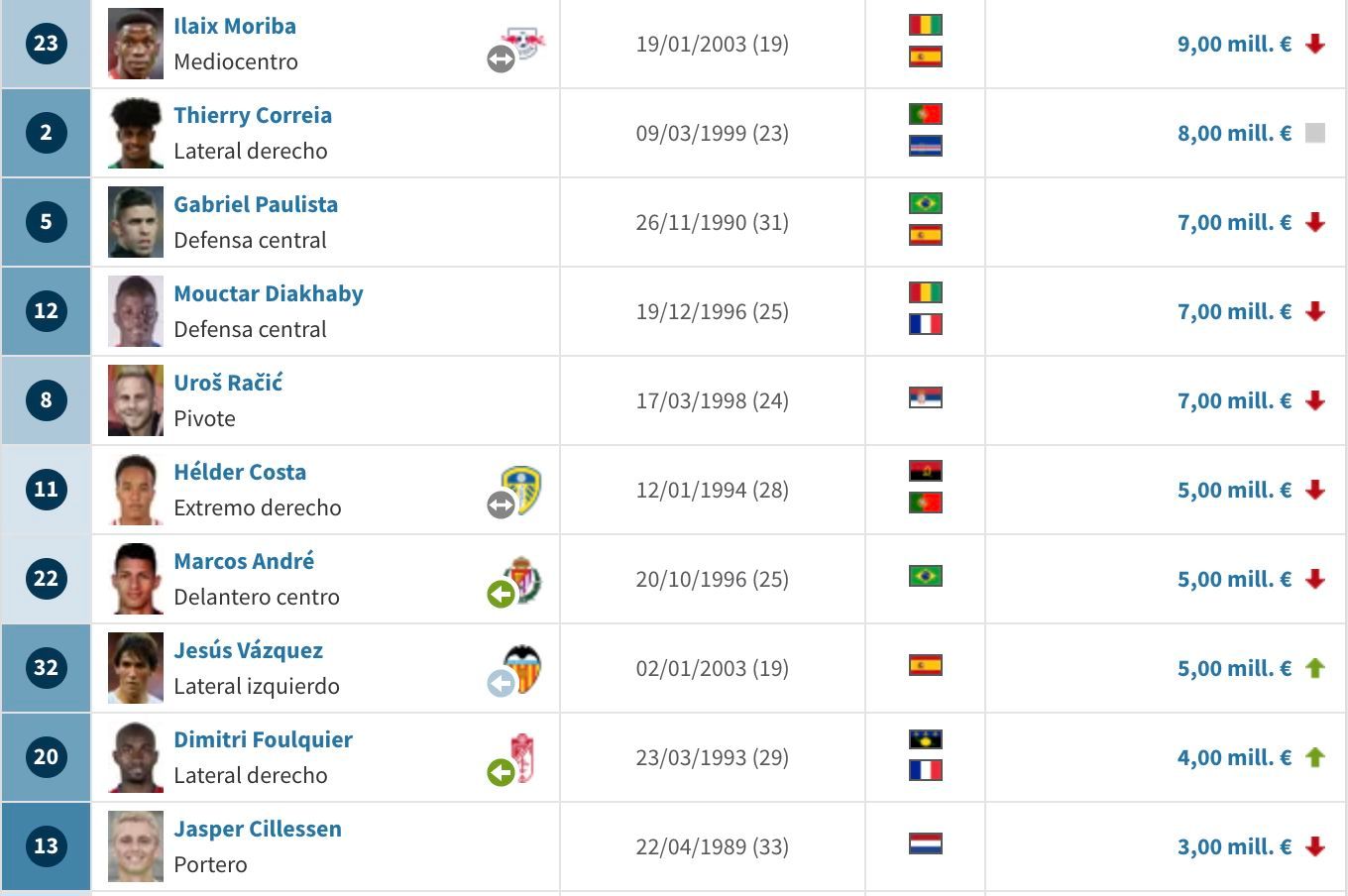The width and height of the screenshot is (1348, 896).
Task: Click Mouctar Diakhaby's name link
Action: 269,293
